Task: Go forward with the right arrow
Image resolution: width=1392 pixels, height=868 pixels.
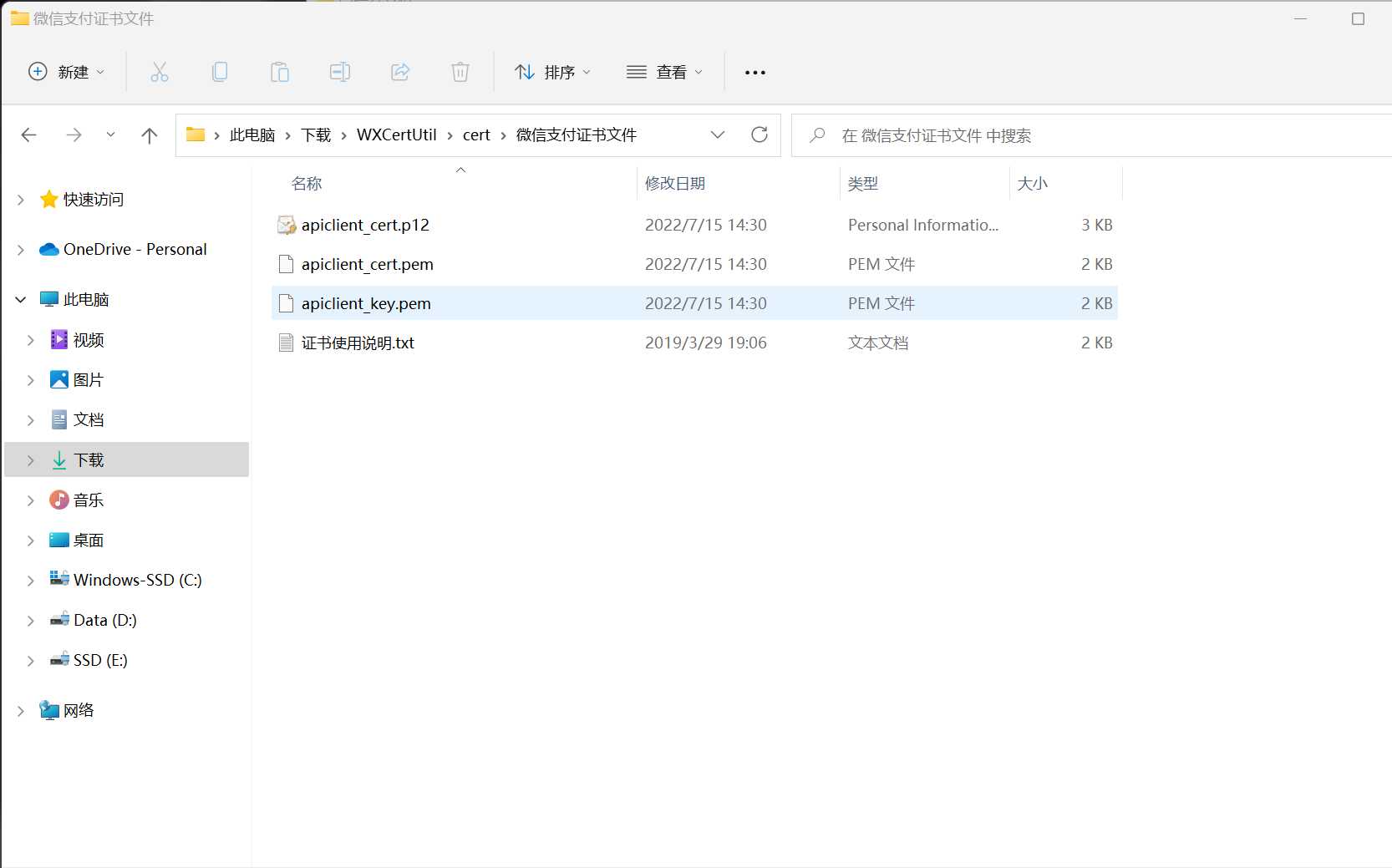Action: tap(74, 135)
